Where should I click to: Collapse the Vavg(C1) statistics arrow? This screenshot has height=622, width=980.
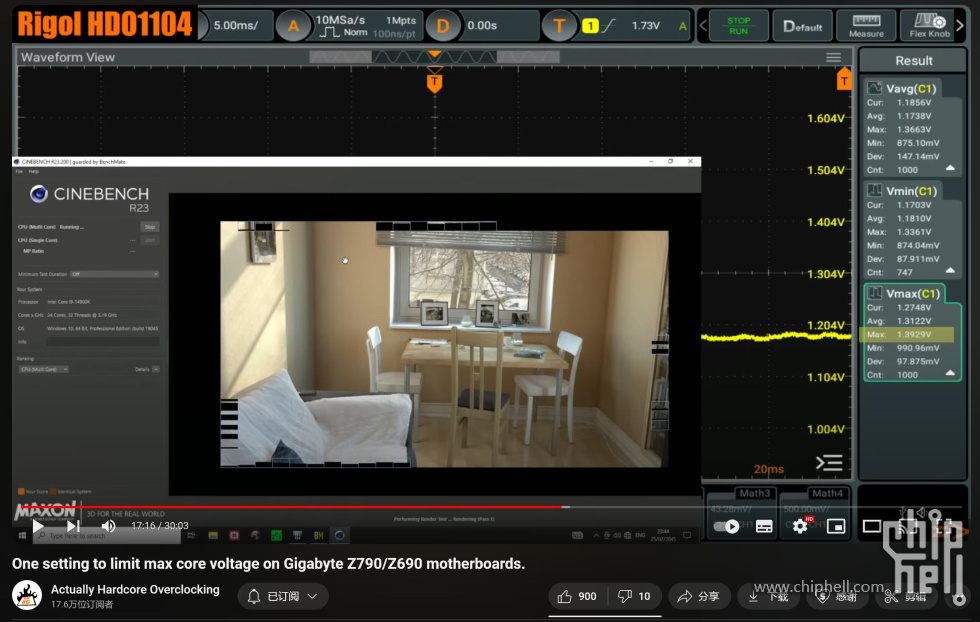click(950, 168)
